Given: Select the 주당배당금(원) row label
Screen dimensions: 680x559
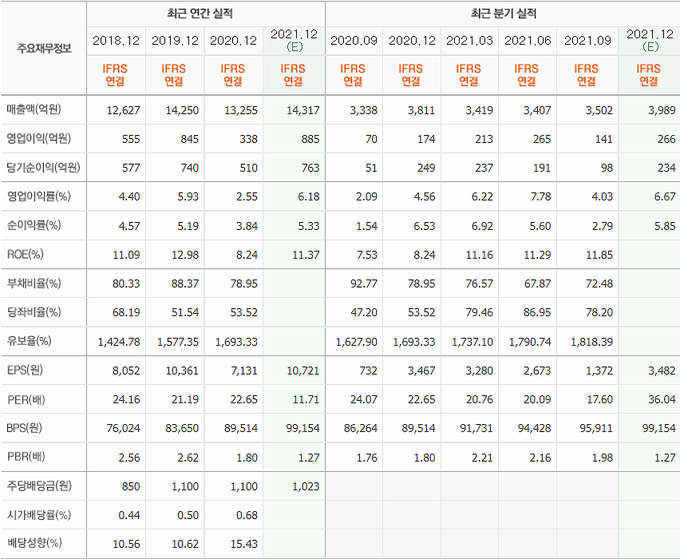Looking at the screenshot, I should pos(39,486).
